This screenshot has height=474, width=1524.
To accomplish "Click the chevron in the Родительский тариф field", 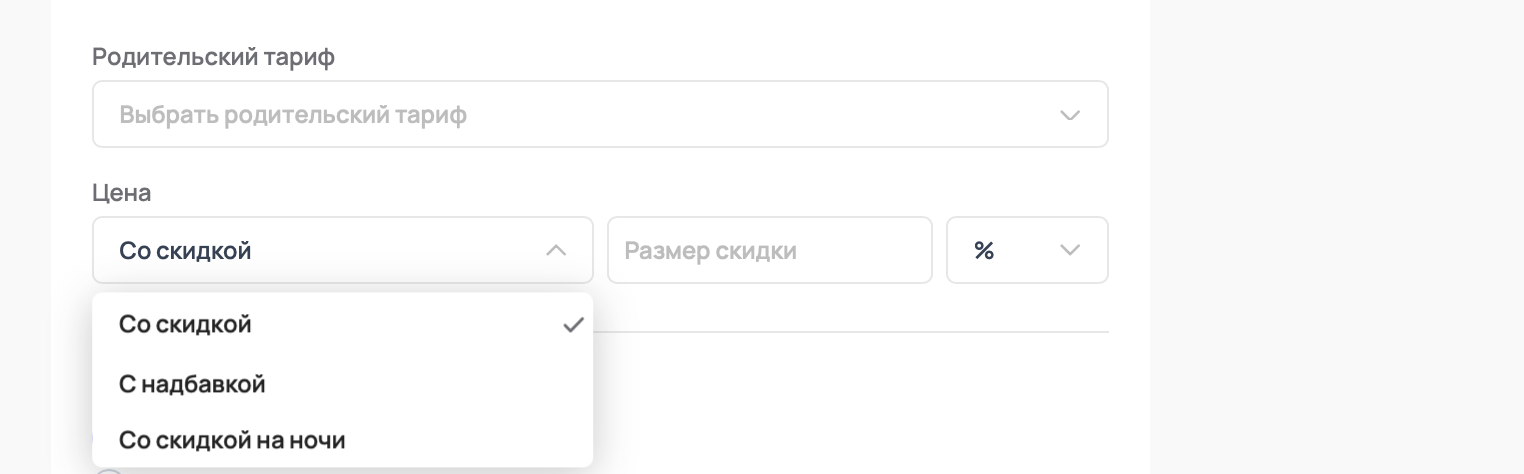I will (x=1069, y=115).
